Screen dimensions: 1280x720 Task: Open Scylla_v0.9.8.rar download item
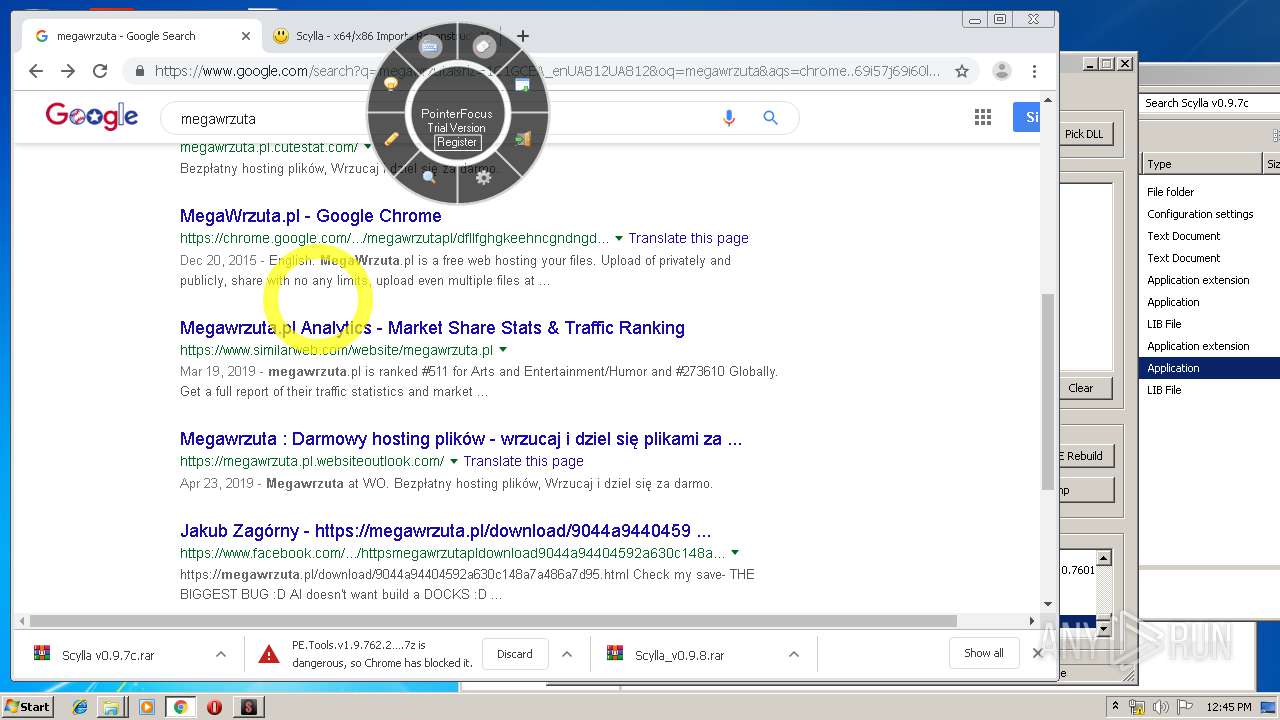679,655
